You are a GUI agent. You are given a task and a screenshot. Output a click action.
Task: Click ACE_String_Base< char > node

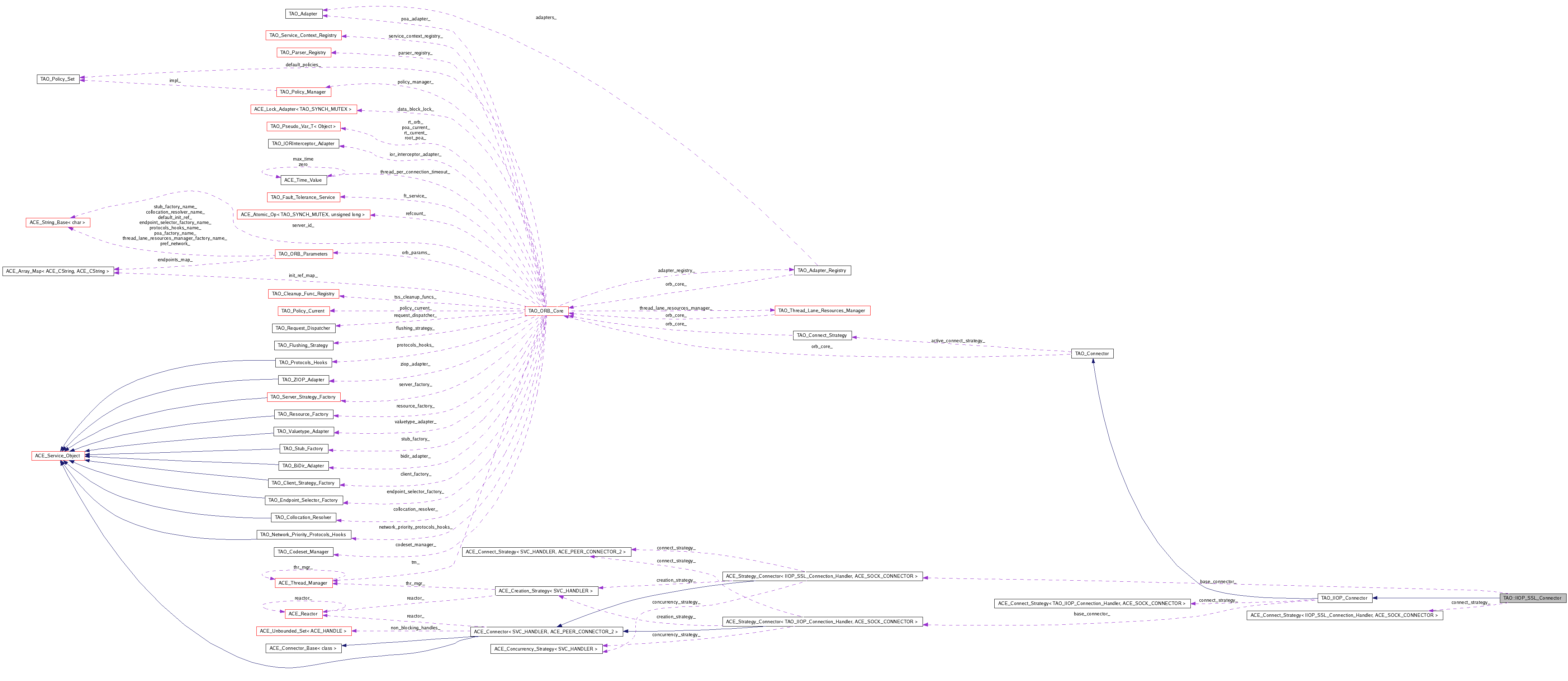tap(57, 223)
